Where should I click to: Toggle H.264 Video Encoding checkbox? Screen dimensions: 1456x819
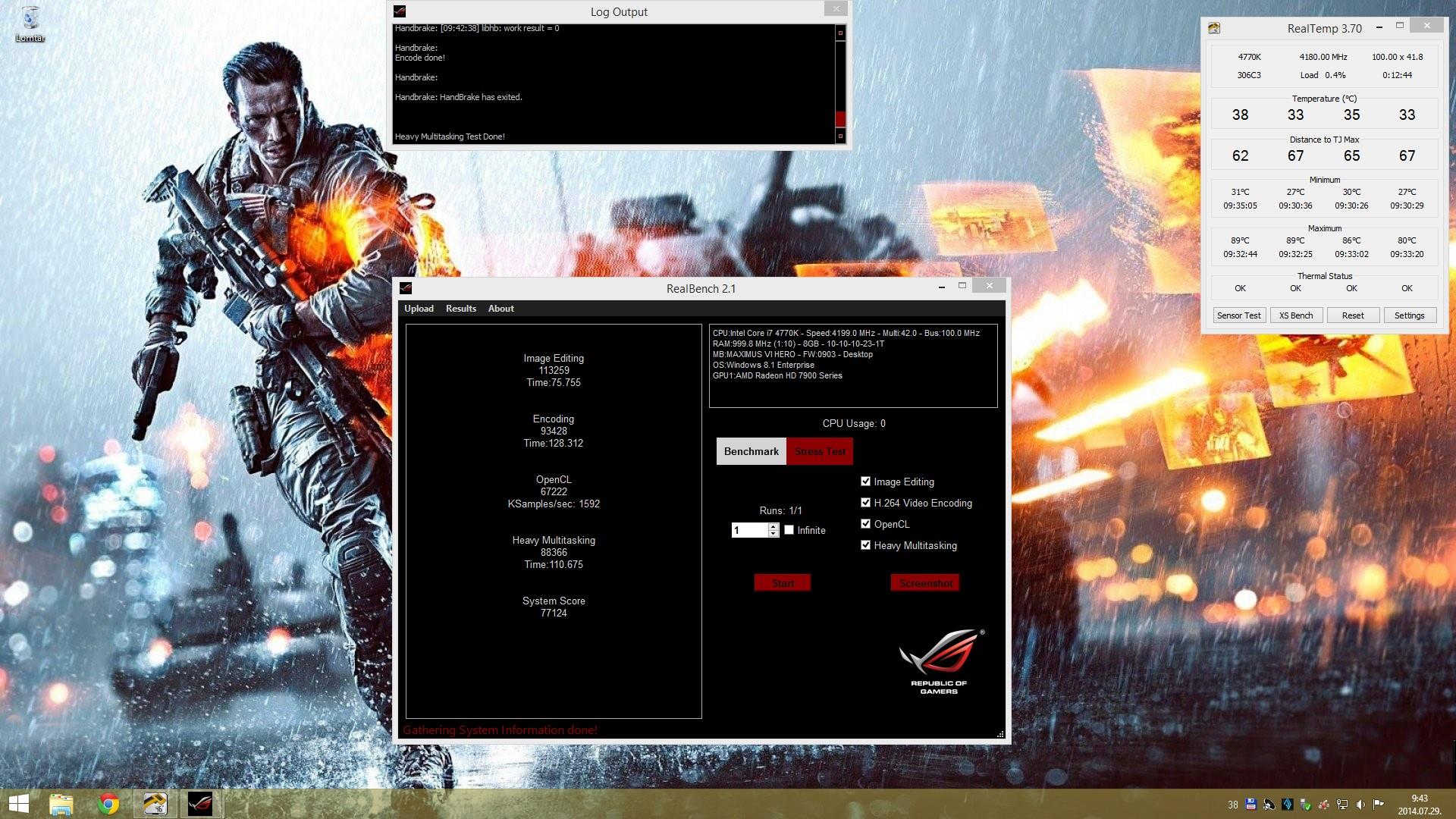[x=865, y=502]
